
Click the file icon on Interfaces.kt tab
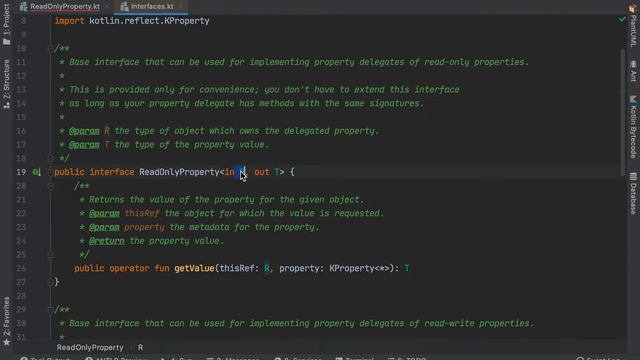(124, 7)
